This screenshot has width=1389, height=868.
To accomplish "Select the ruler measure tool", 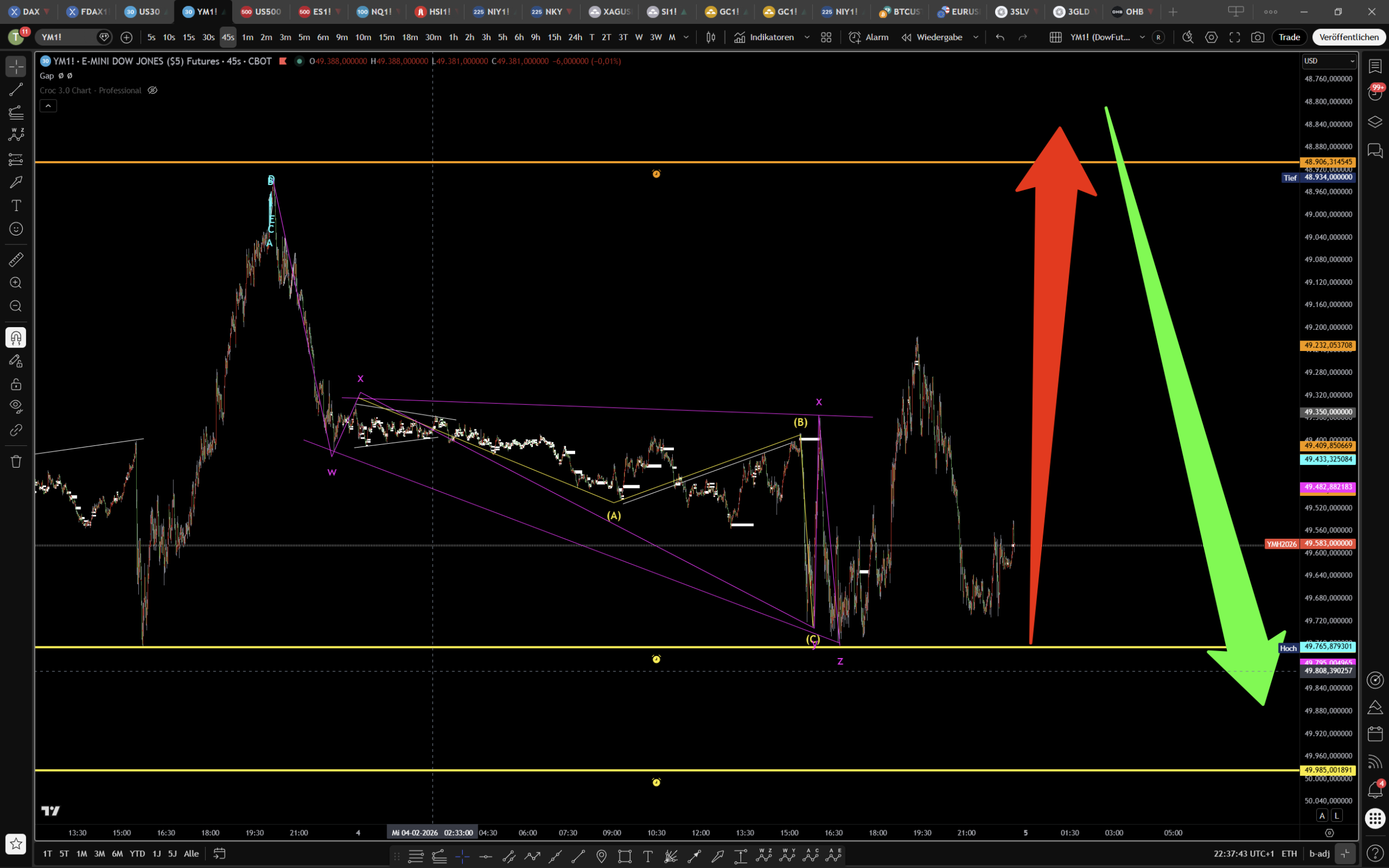I will (16, 259).
